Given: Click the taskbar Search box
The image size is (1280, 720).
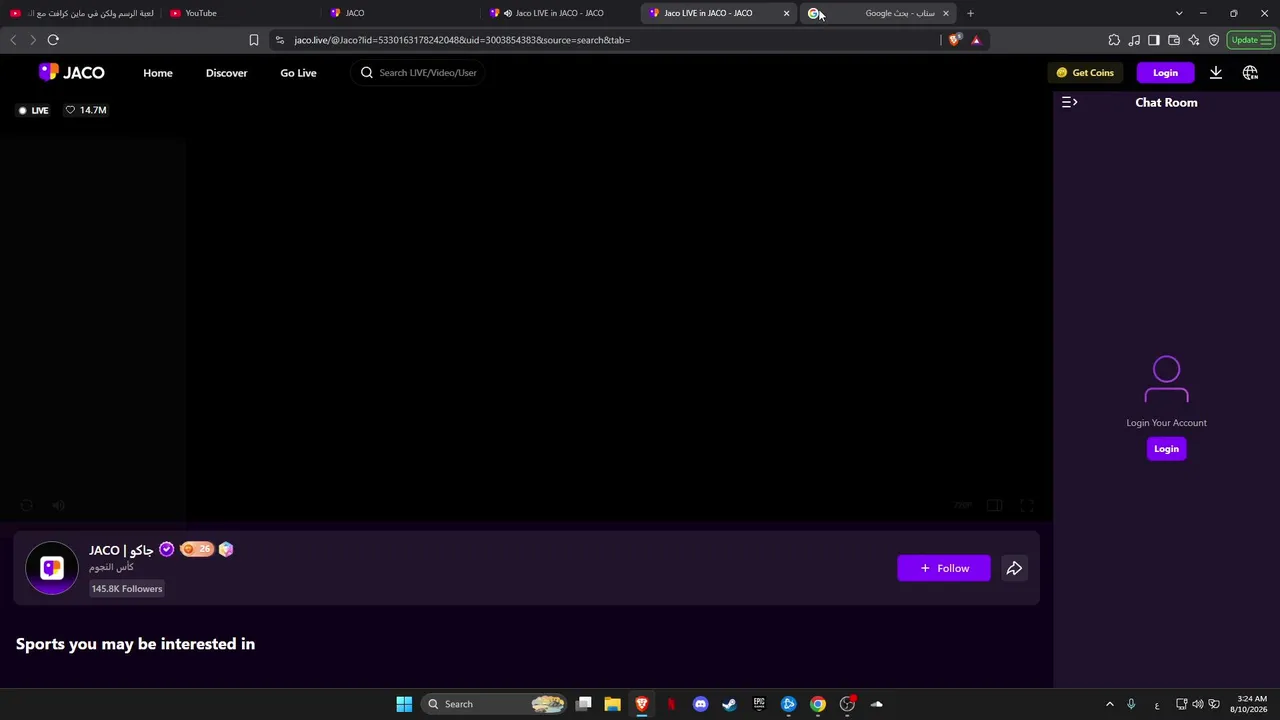Looking at the screenshot, I should pyautogui.click(x=494, y=704).
